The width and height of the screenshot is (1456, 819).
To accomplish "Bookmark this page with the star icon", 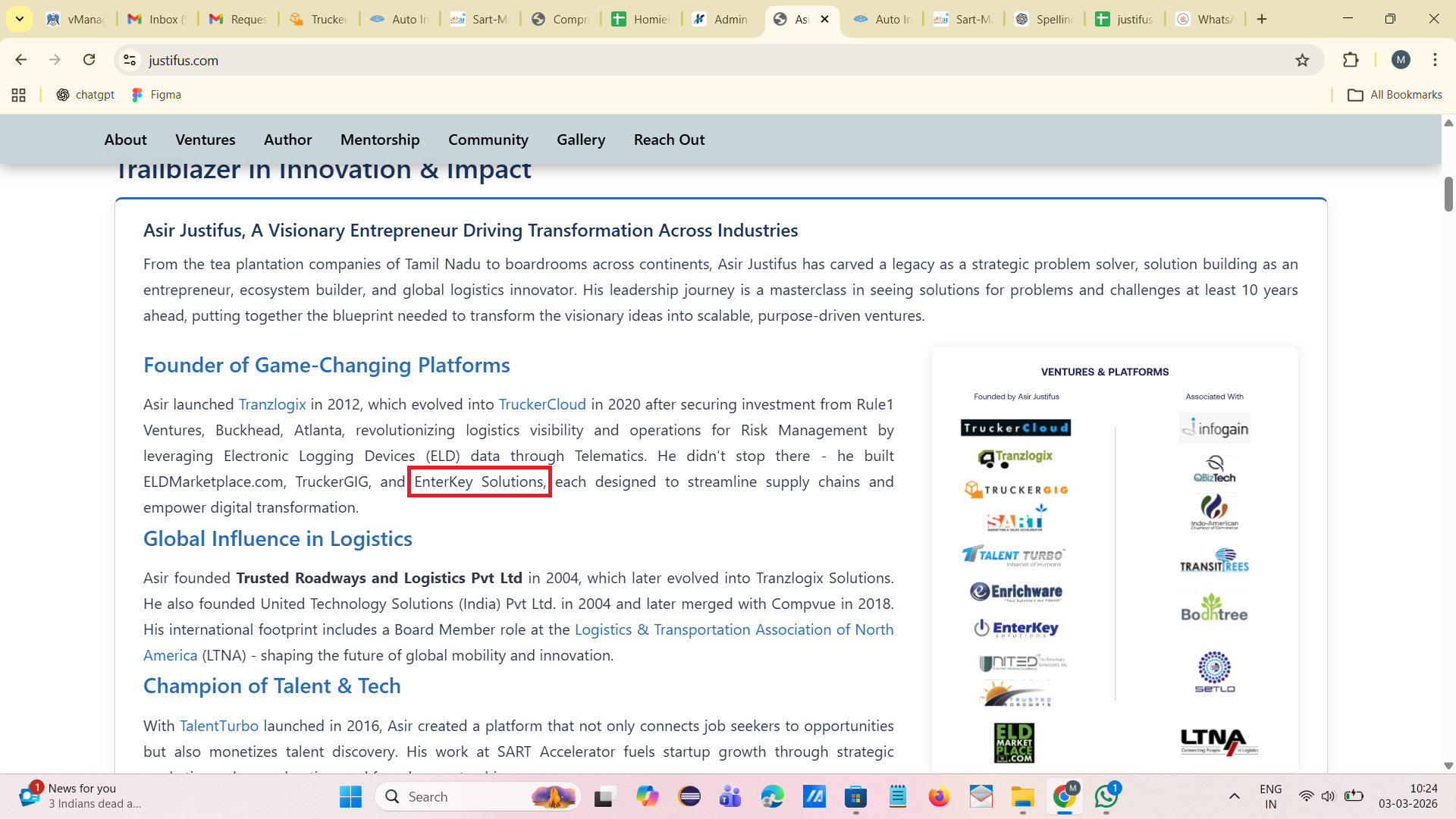I will pyautogui.click(x=1302, y=60).
